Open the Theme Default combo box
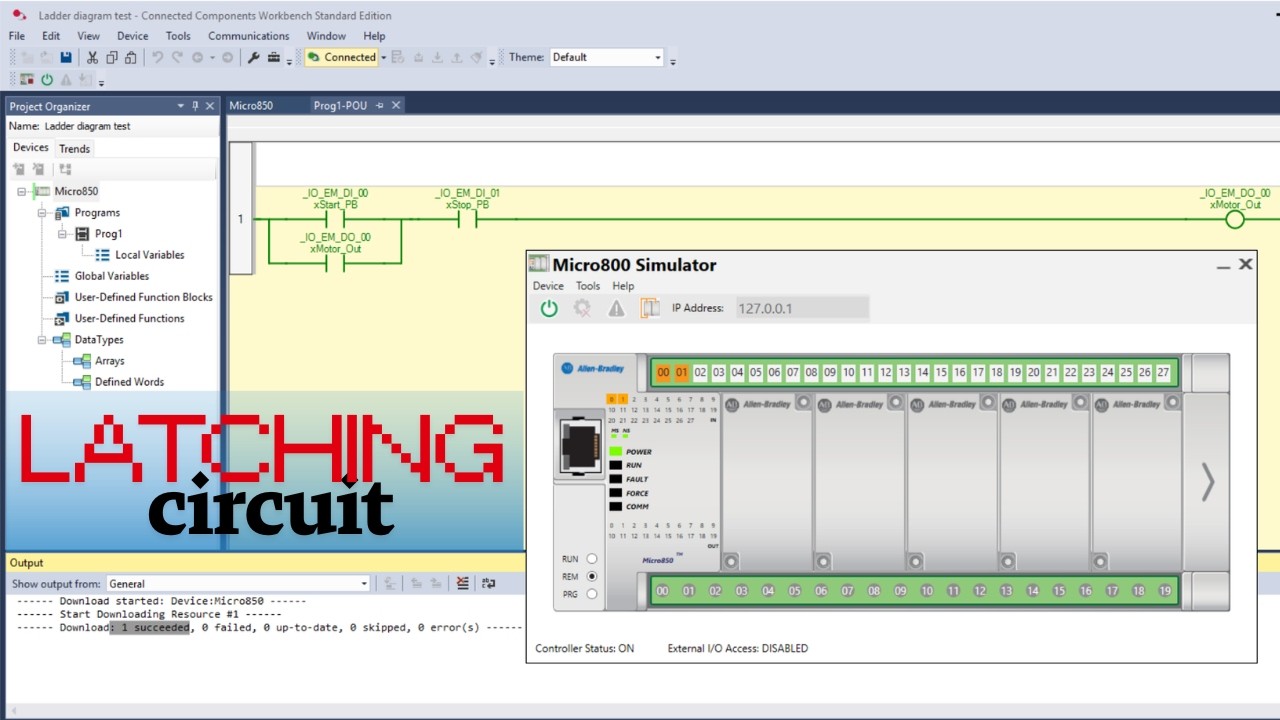The height and width of the screenshot is (720, 1280). click(x=607, y=57)
